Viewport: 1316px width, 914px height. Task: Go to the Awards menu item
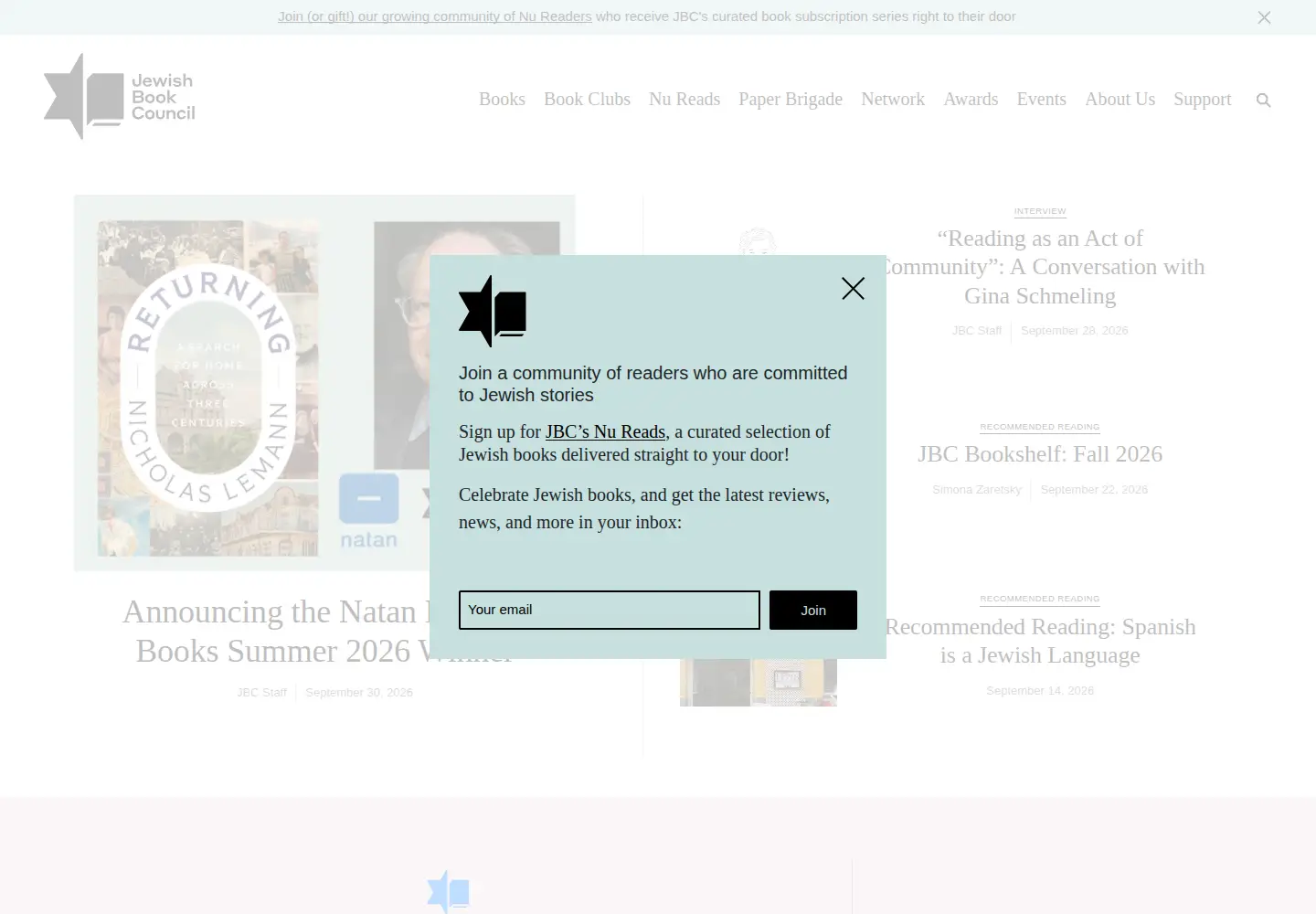971,100
